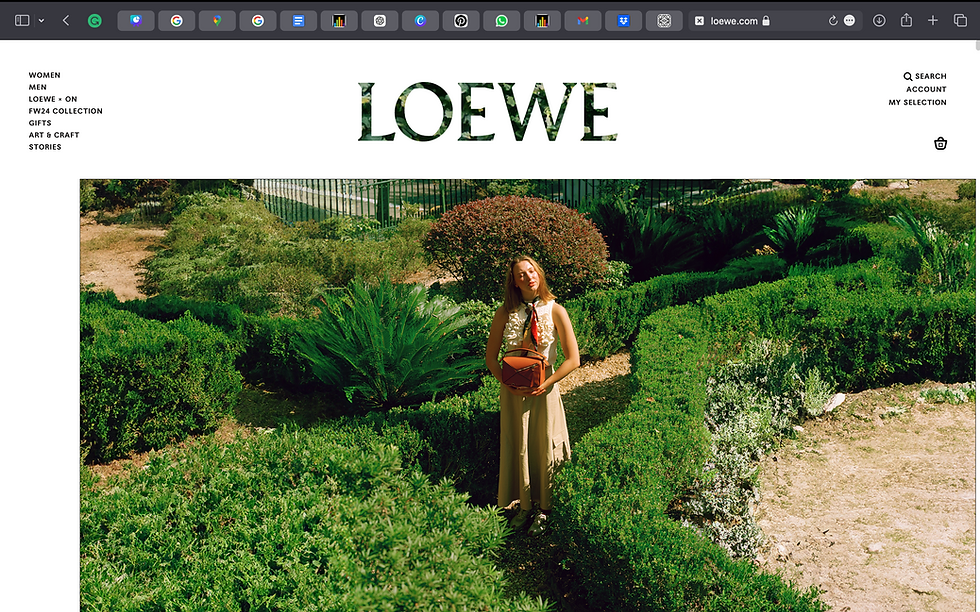Open the ellipsis page menu in address bar
This screenshot has height=612, width=980.
pos(849,21)
